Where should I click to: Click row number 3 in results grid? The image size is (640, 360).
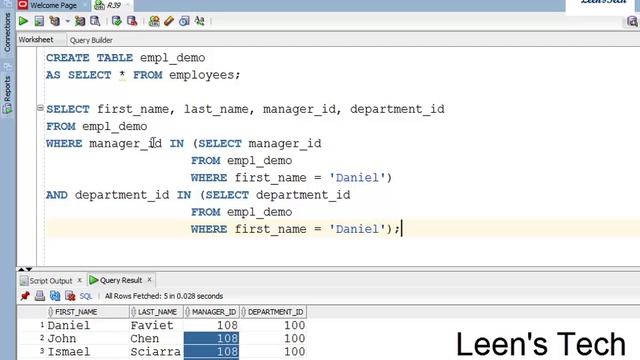[x=42, y=351]
